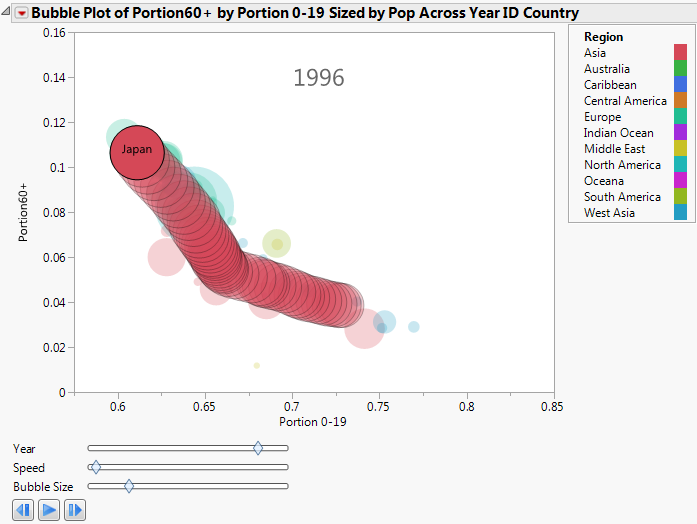
Task: Click the step backward playback button
Action: pyautogui.click(x=24, y=510)
